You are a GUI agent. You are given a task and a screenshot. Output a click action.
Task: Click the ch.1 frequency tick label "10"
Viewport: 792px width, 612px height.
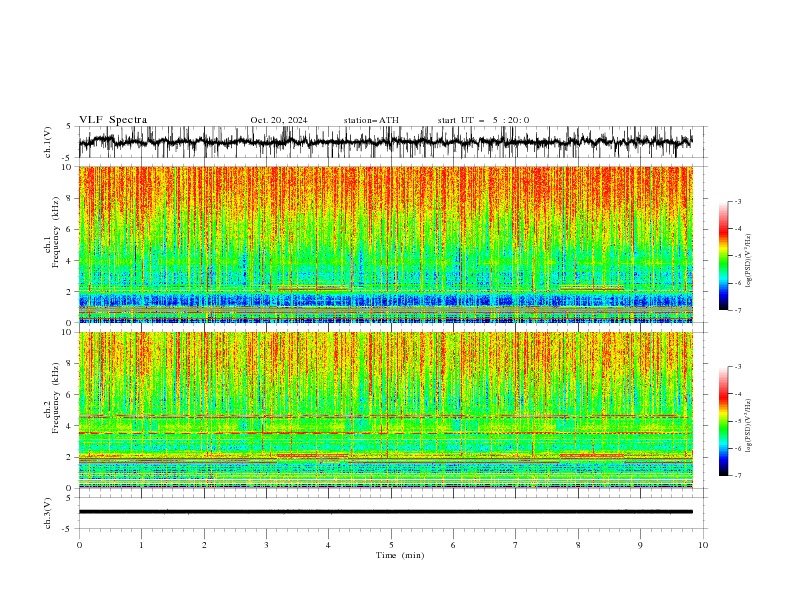click(69, 167)
